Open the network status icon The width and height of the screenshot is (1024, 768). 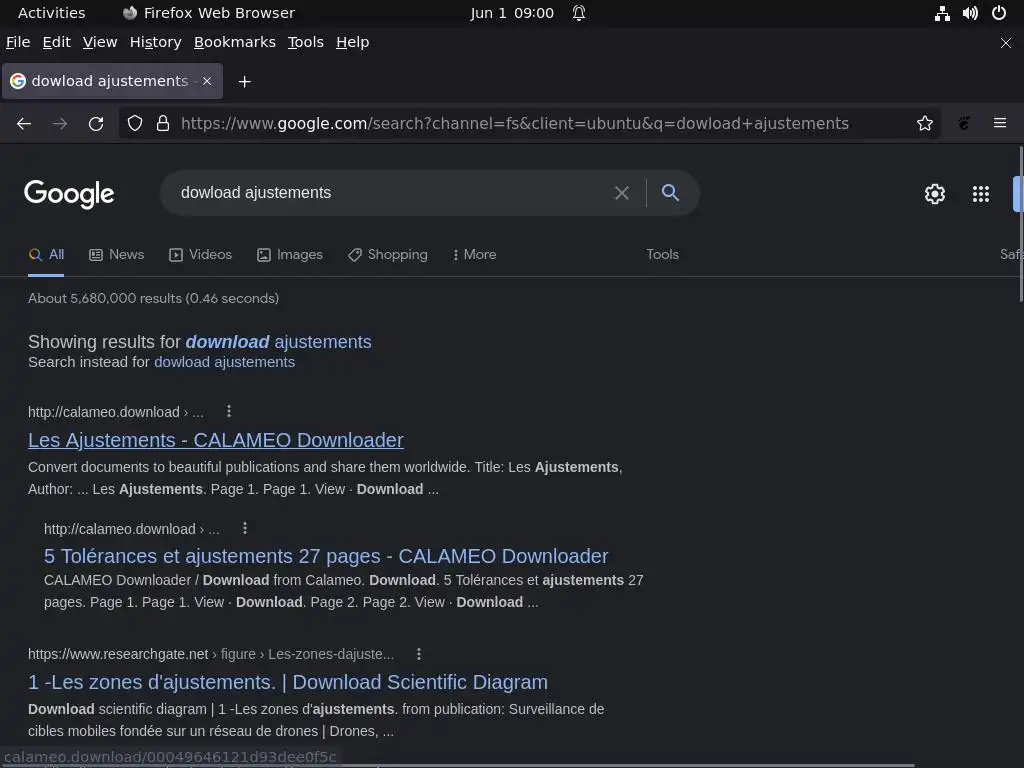click(942, 13)
